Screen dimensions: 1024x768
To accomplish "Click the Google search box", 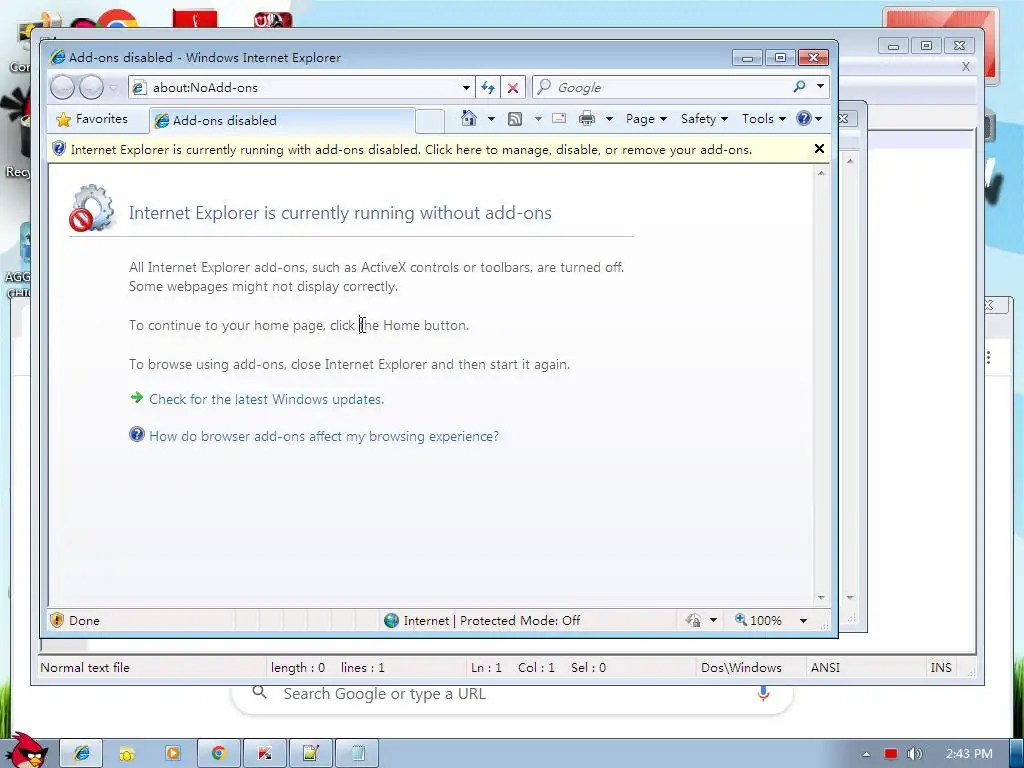I will click(660, 88).
